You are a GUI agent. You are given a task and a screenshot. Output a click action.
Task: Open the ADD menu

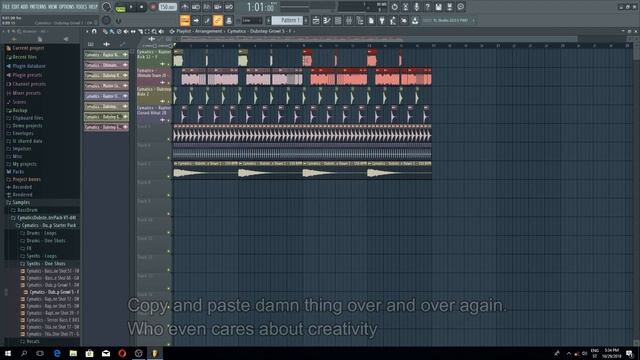[x=24, y=7]
